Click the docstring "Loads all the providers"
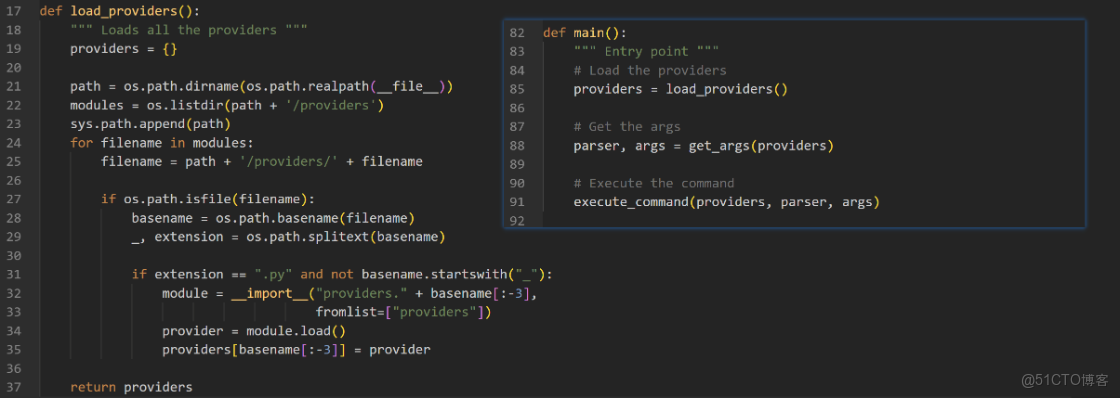The width and height of the screenshot is (1120, 398). [x=189, y=30]
